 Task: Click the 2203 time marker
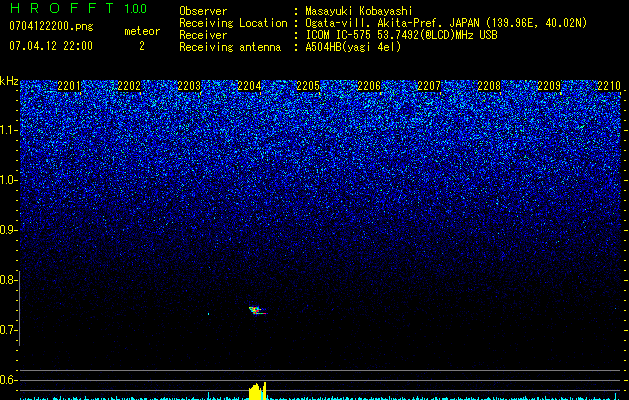click(189, 86)
